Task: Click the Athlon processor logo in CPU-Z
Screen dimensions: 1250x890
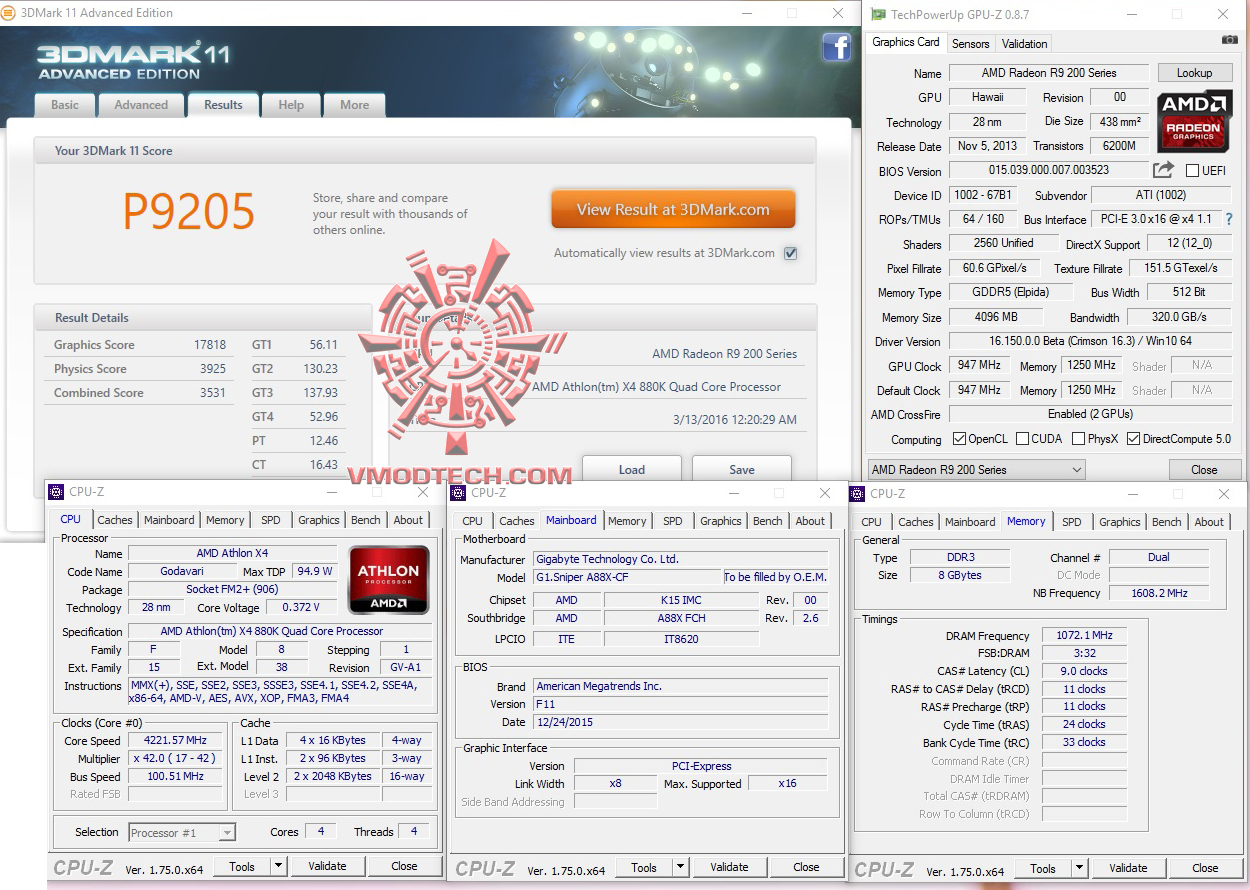Action: 389,580
